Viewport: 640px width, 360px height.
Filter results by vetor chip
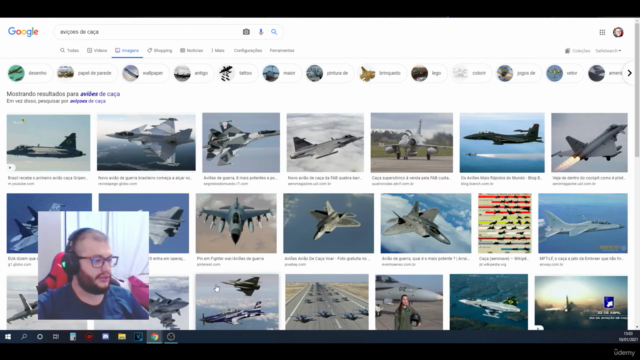tap(564, 73)
